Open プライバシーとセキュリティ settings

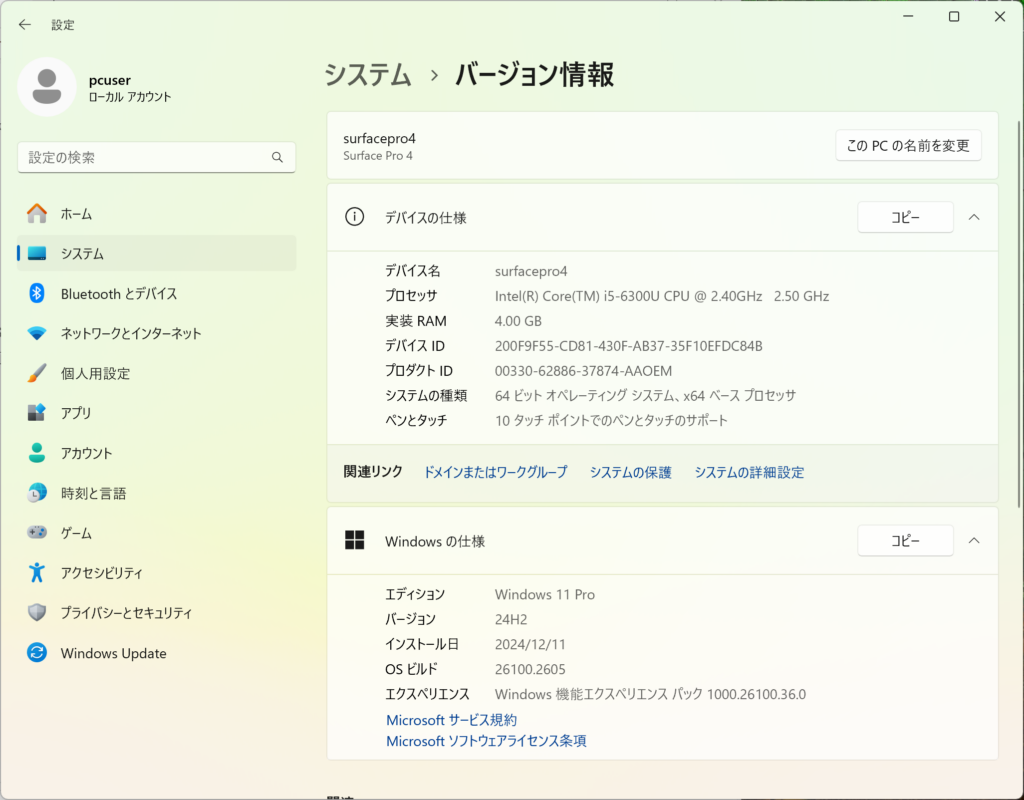click(x=157, y=613)
